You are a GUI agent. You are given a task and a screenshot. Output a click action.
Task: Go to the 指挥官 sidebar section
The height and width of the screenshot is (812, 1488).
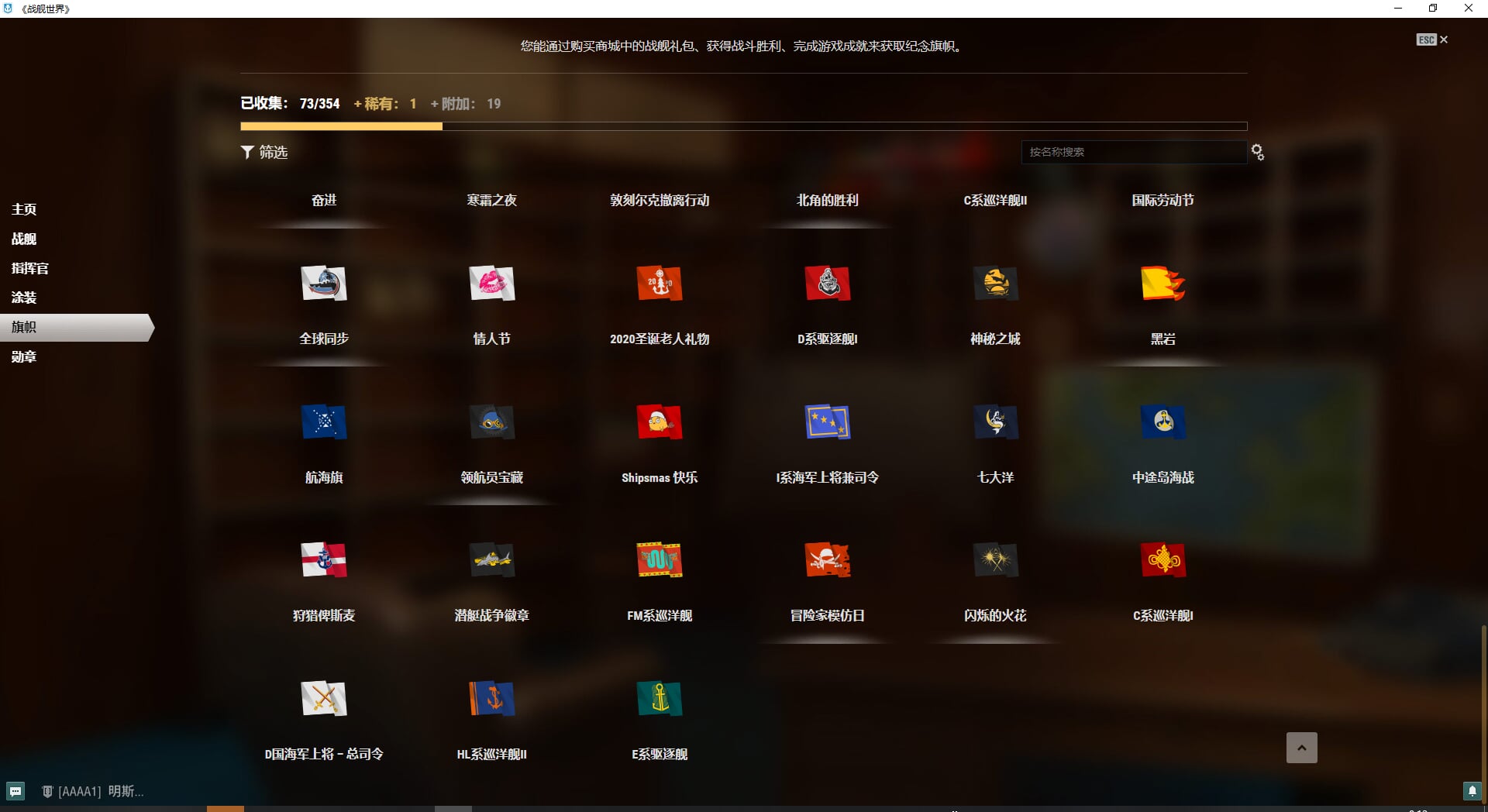click(x=29, y=268)
